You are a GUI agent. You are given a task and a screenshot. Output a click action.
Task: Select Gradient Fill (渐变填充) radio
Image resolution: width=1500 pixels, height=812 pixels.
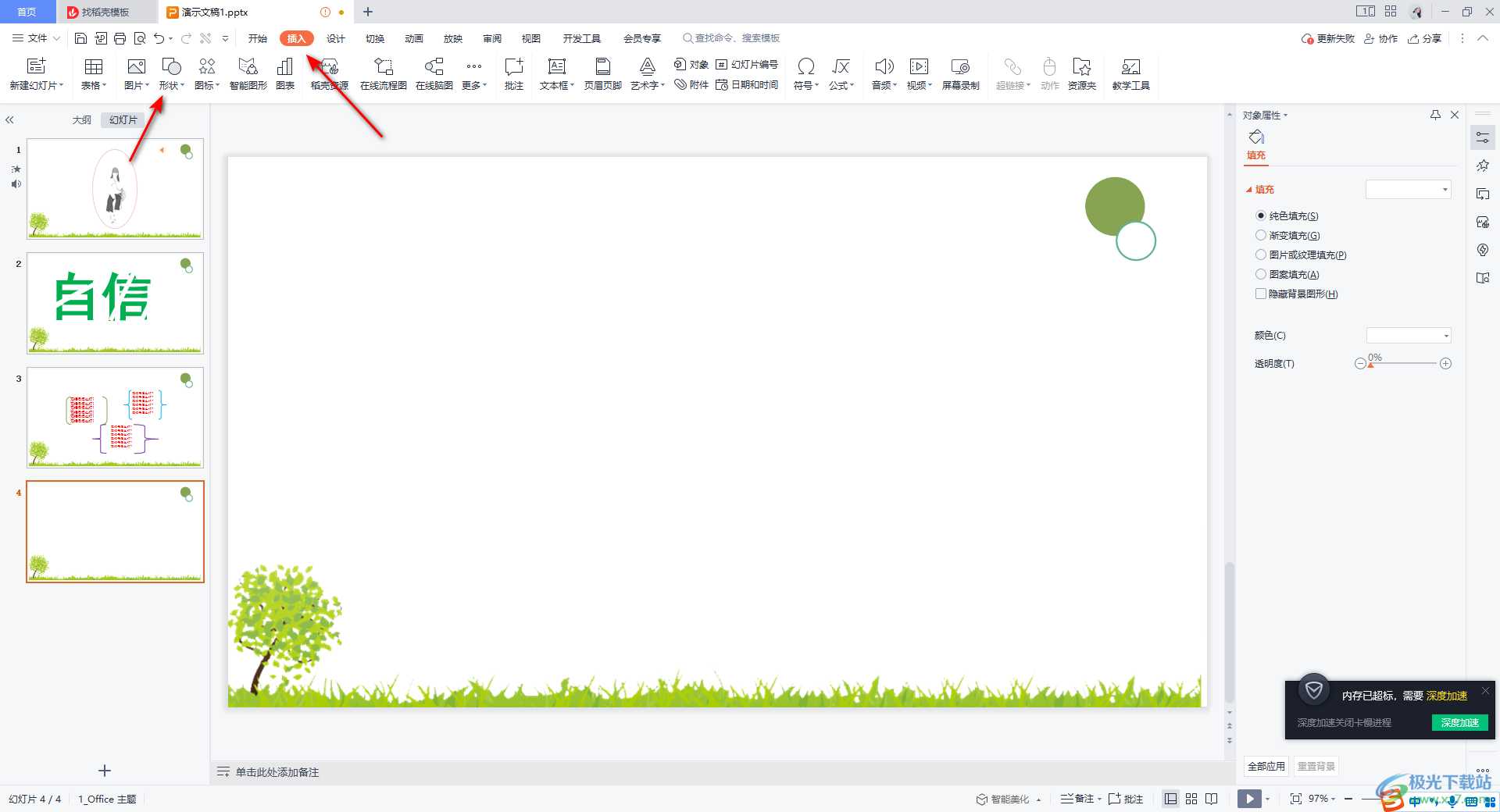pyautogui.click(x=1261, y=235)
